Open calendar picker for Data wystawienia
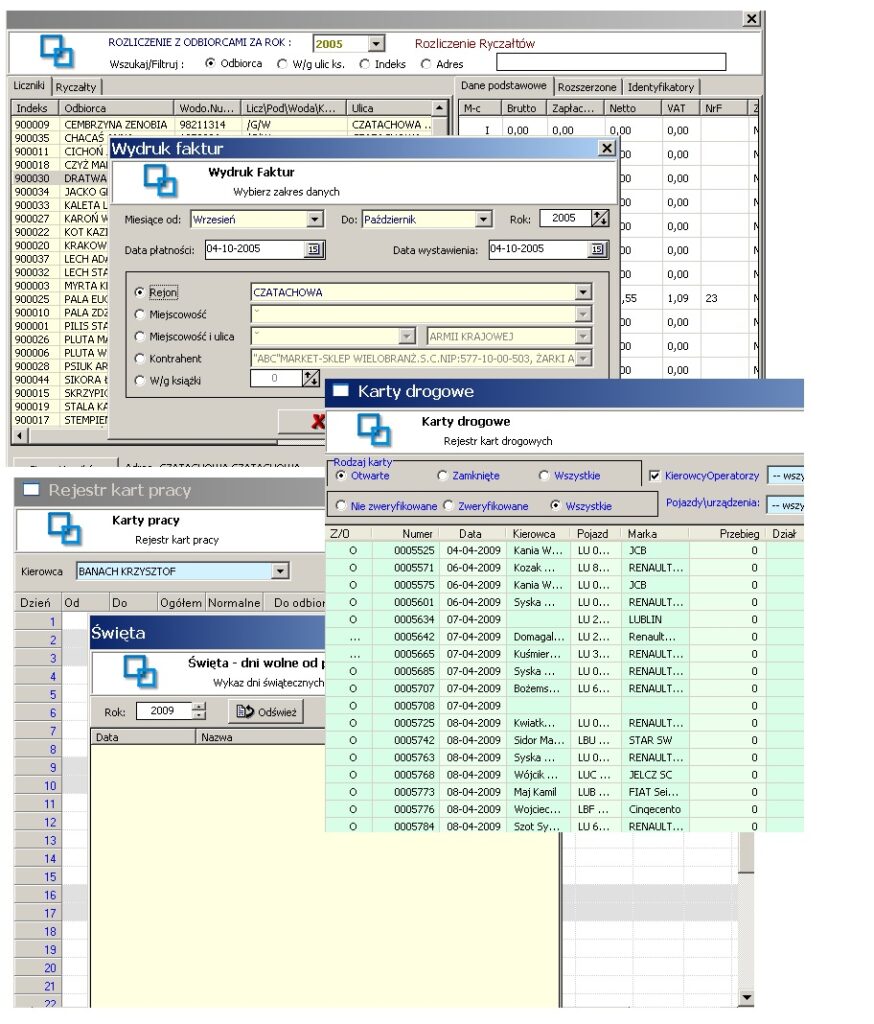The image size is (874, 1024). (x=598, y=250)
